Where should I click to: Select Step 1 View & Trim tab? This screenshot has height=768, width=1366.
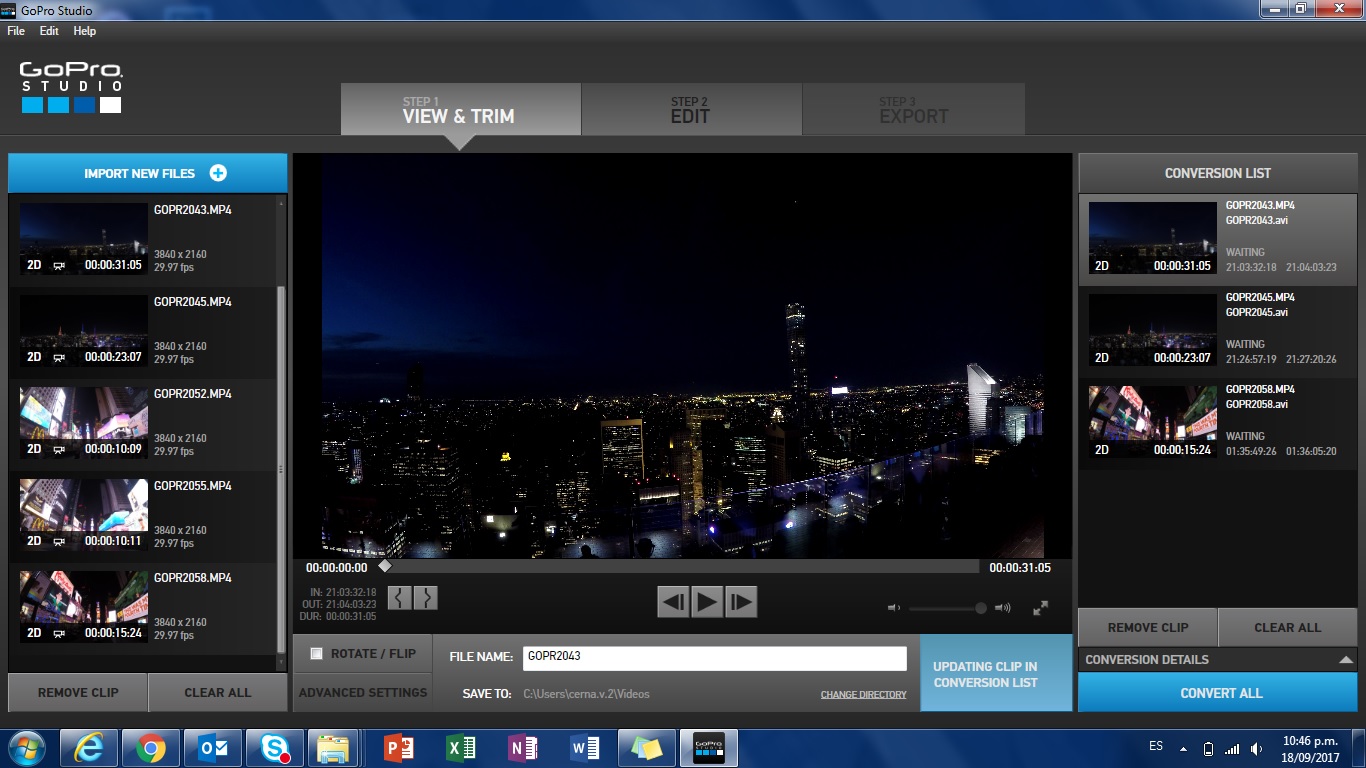460,109
